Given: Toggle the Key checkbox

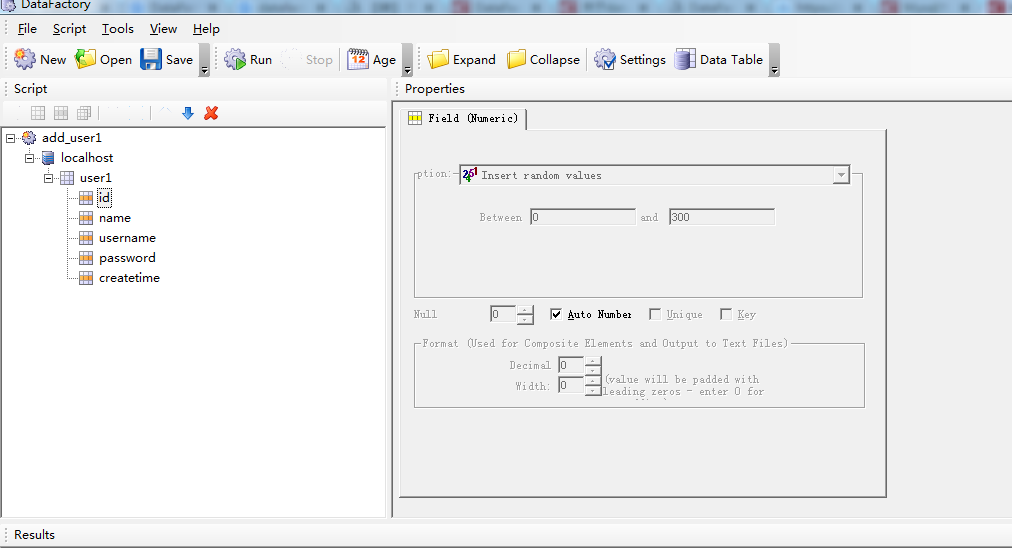Looking at the screenshot, I should [x=726, y=314].
